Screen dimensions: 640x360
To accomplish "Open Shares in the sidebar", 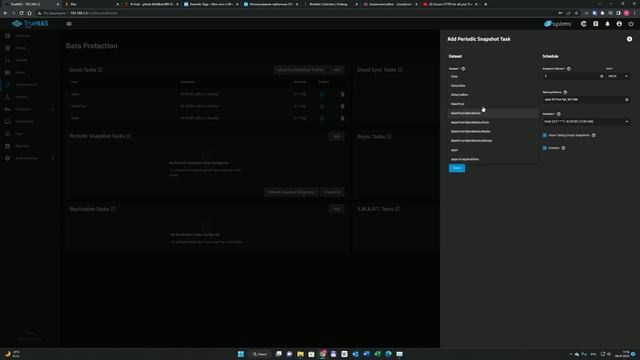I will click(x=20, y=73).
